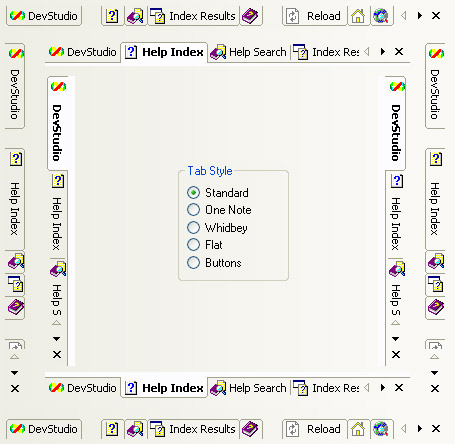Click the scroll-right arrow in the outer bottom strip
Screen dimensions: 455x444
(420, 428)
